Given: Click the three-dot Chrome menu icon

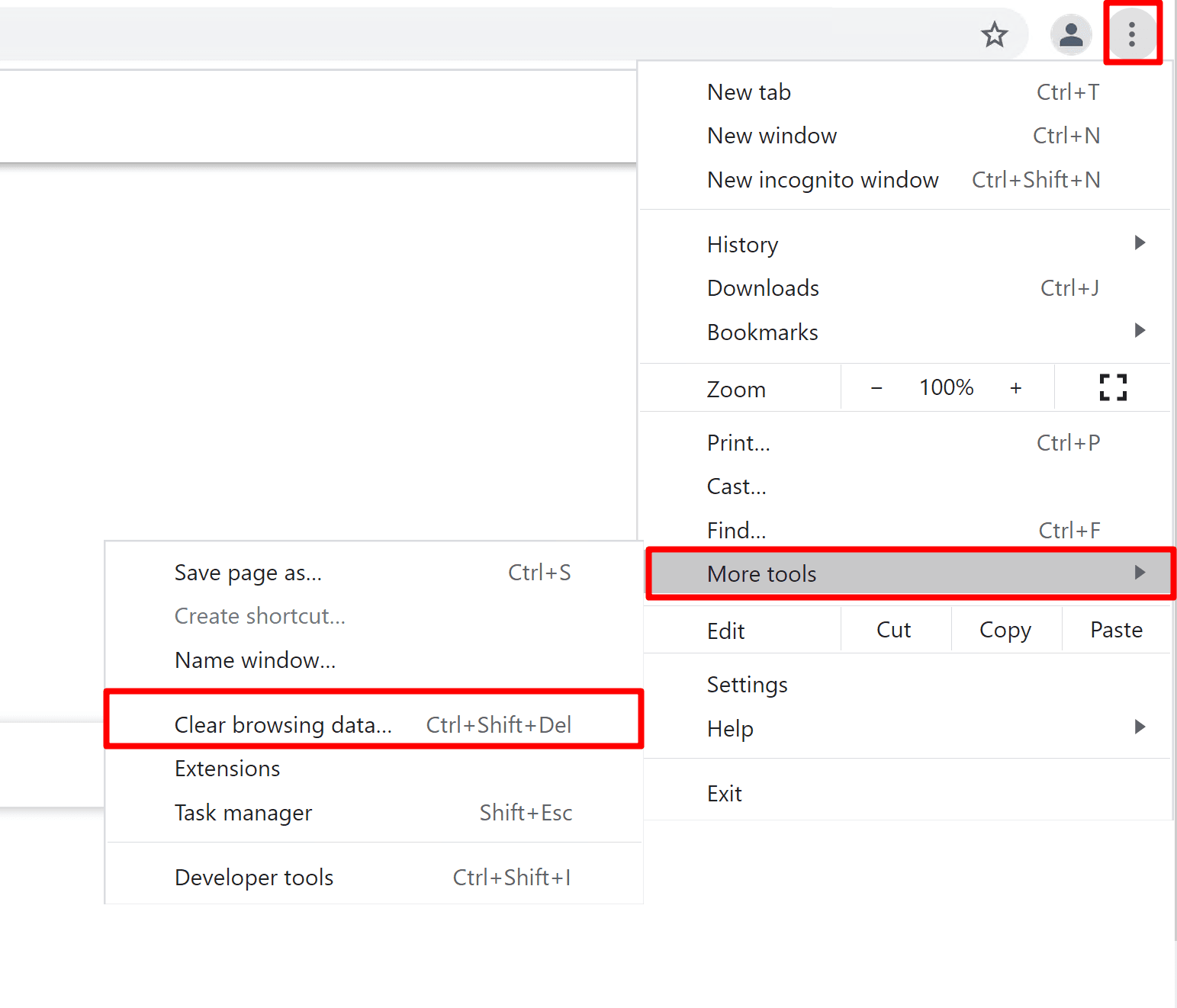Looking at the screenshot, I should (1132, 34).
